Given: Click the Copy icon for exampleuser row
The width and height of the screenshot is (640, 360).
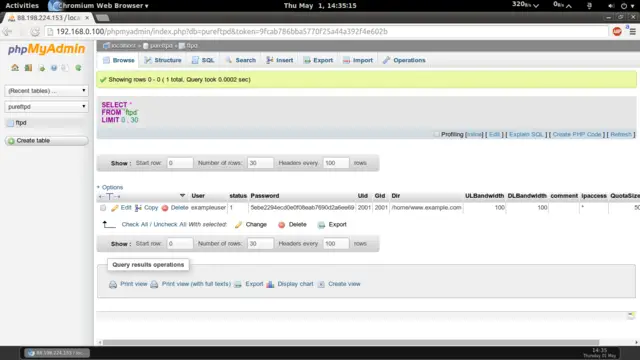Looking at the screenshot, I should point(138,208).
